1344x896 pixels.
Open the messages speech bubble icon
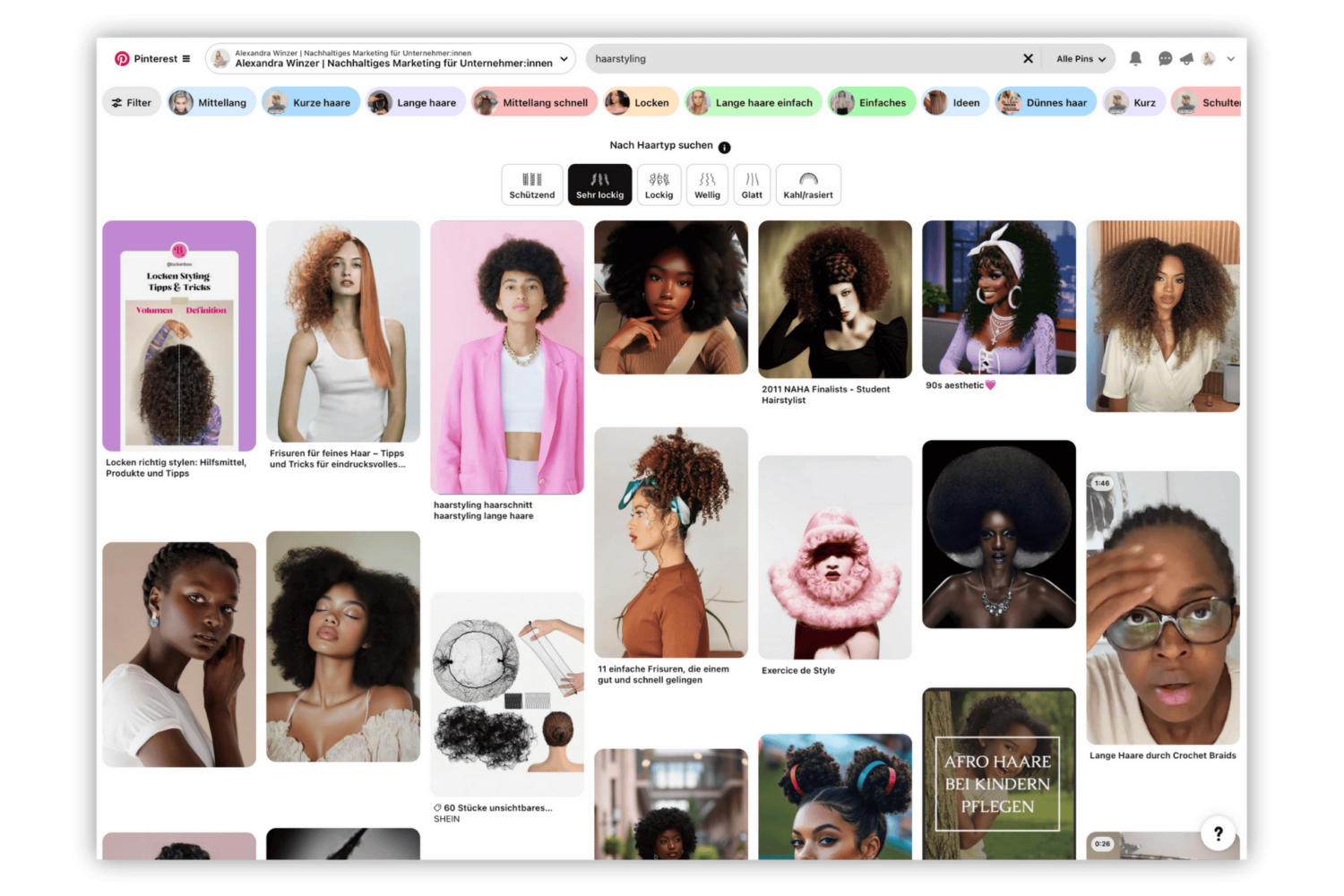point(1165,59)
